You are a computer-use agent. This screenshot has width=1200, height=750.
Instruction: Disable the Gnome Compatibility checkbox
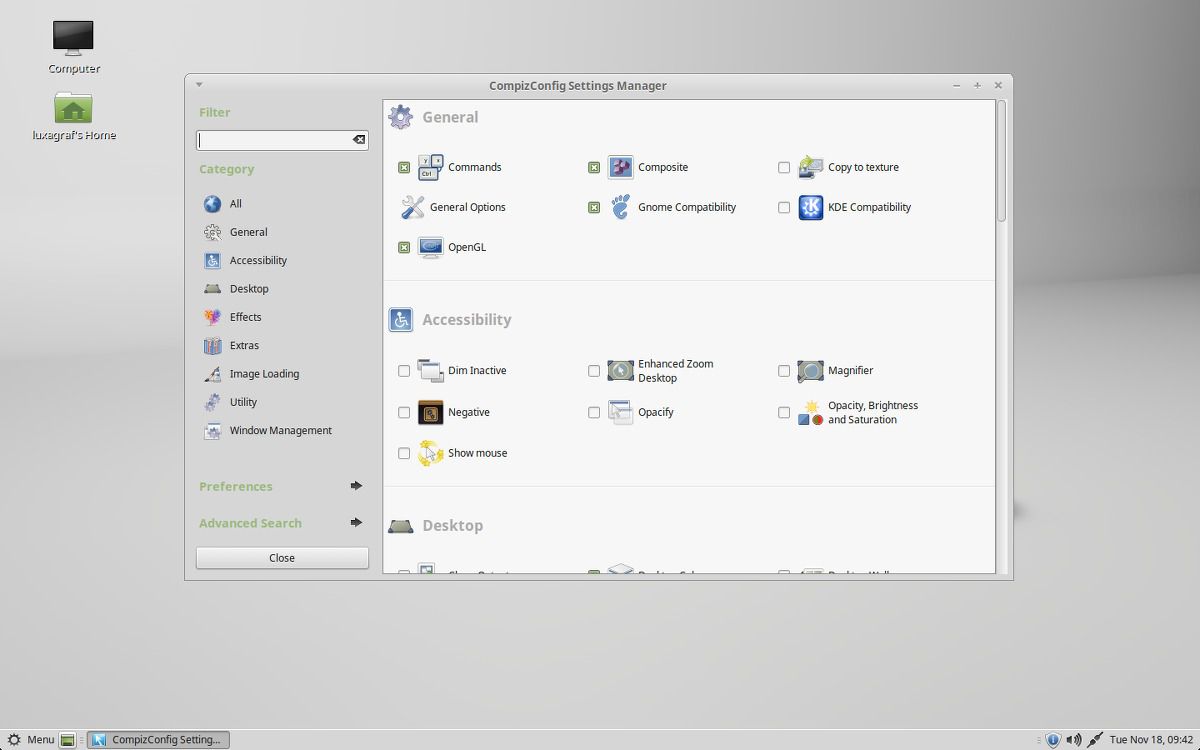(x=594, y=207)
